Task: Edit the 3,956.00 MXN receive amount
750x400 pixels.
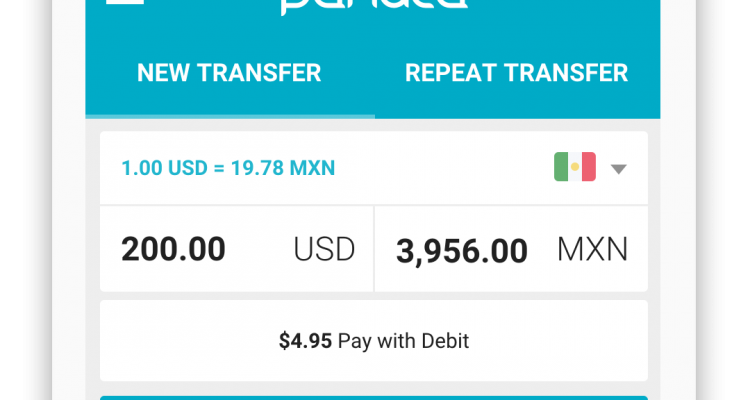Action: (x=511, y=249)
